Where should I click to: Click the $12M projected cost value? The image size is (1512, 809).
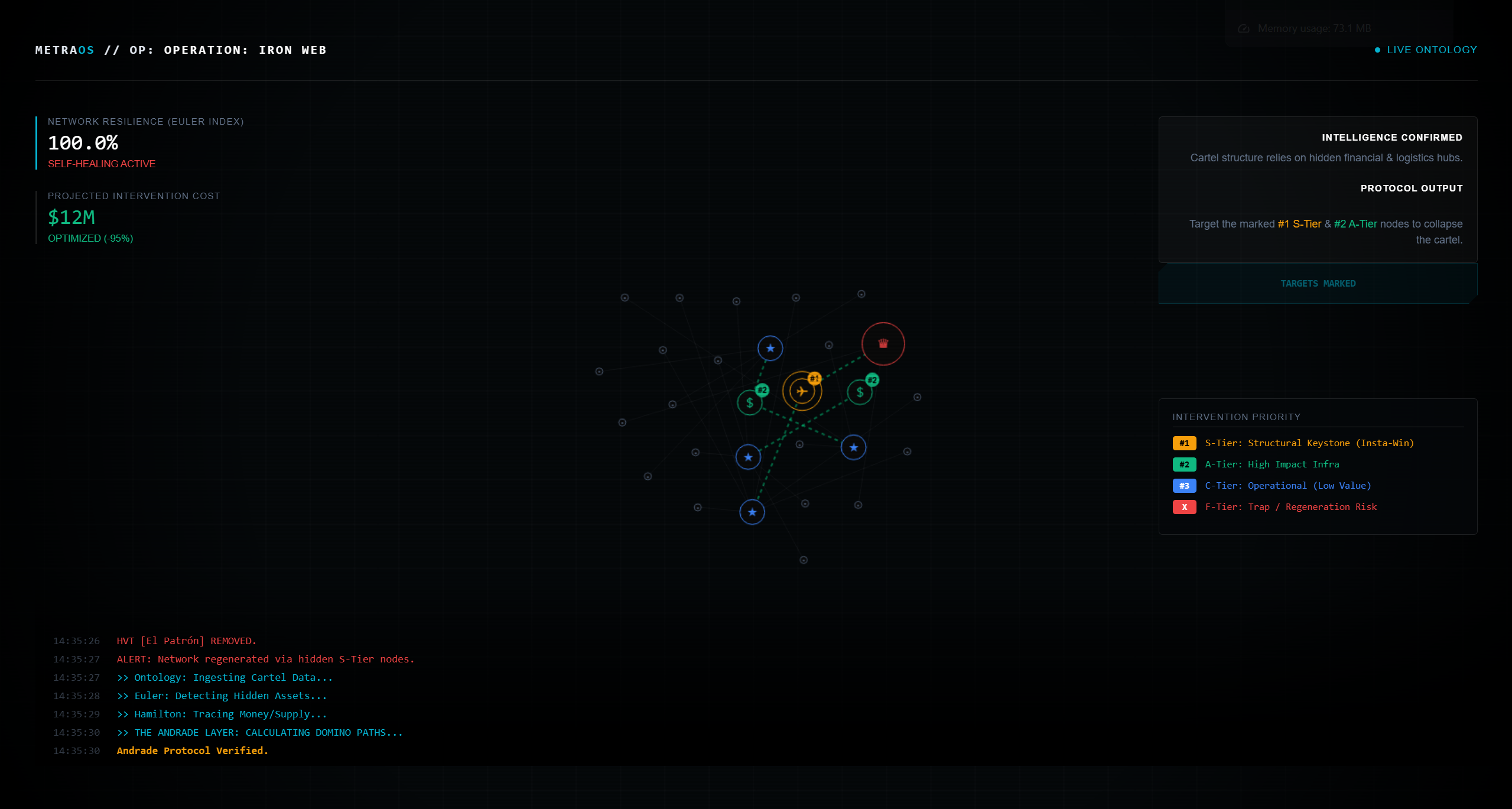(x=71, y=217)
